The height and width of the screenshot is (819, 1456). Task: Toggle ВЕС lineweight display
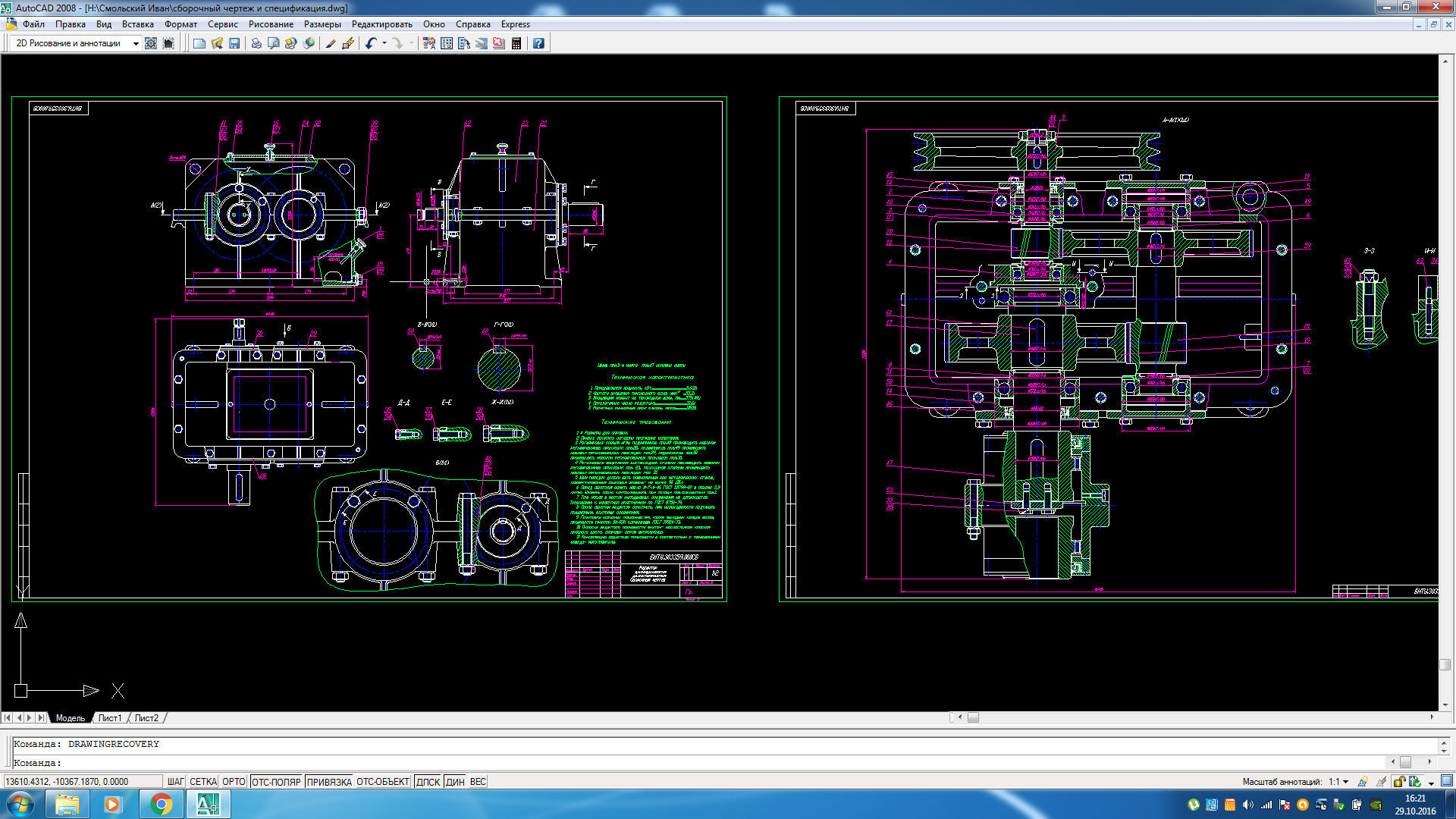click(x=478, y=782)
